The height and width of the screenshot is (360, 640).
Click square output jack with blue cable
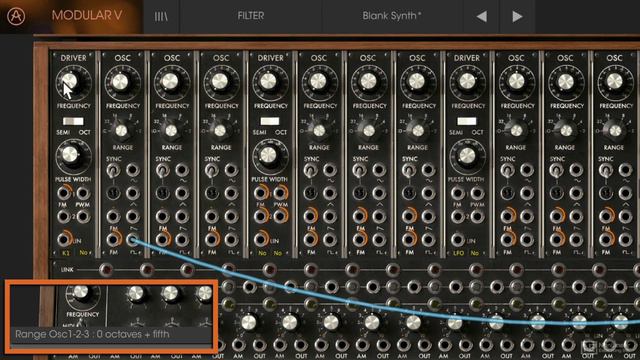pyautogui.click(x=132, y=239)
